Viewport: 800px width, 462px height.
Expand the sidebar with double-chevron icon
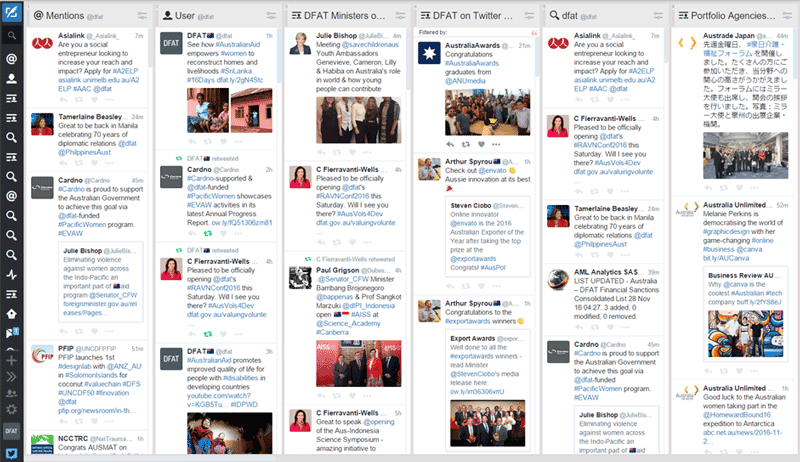tap(11, 377)
